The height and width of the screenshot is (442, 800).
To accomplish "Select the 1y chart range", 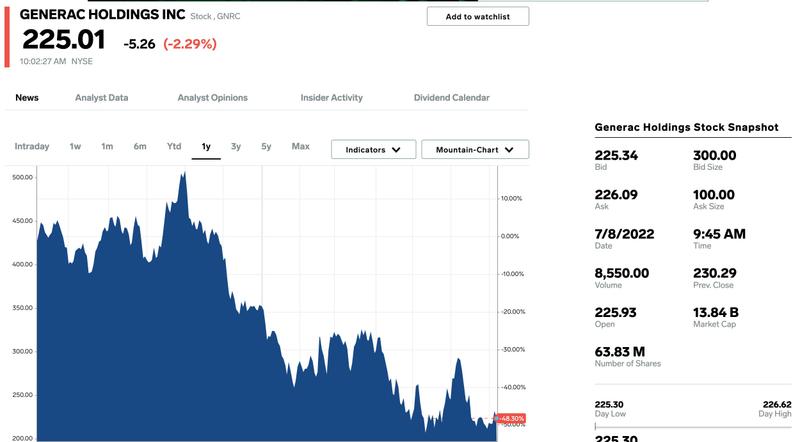I will [x=206, y=146].
